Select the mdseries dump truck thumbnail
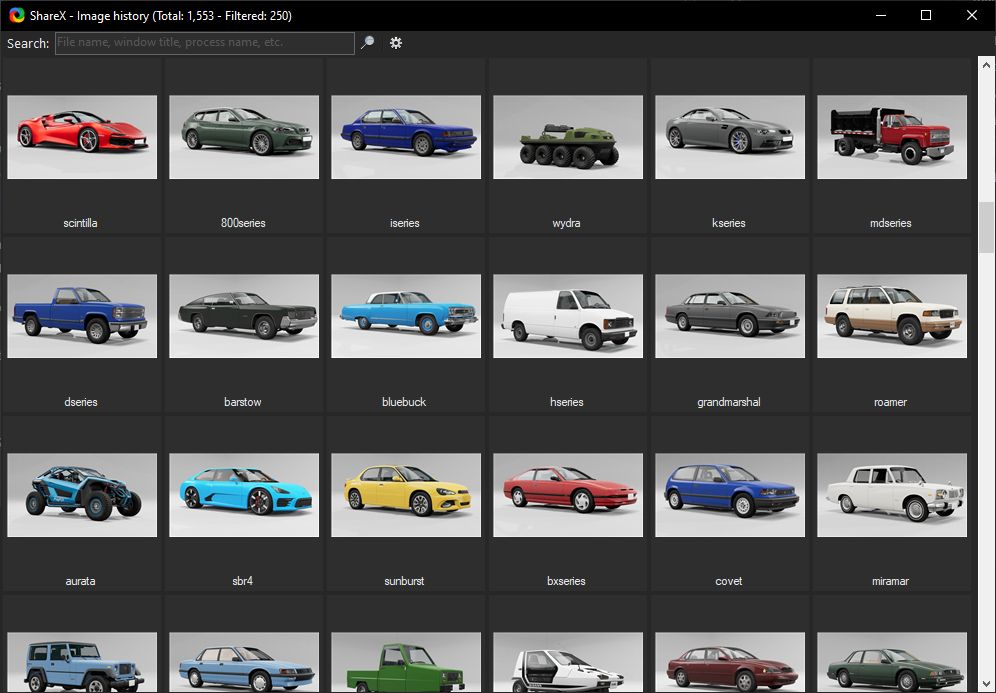Screen dimensions: 996x693 coord(892,137)
